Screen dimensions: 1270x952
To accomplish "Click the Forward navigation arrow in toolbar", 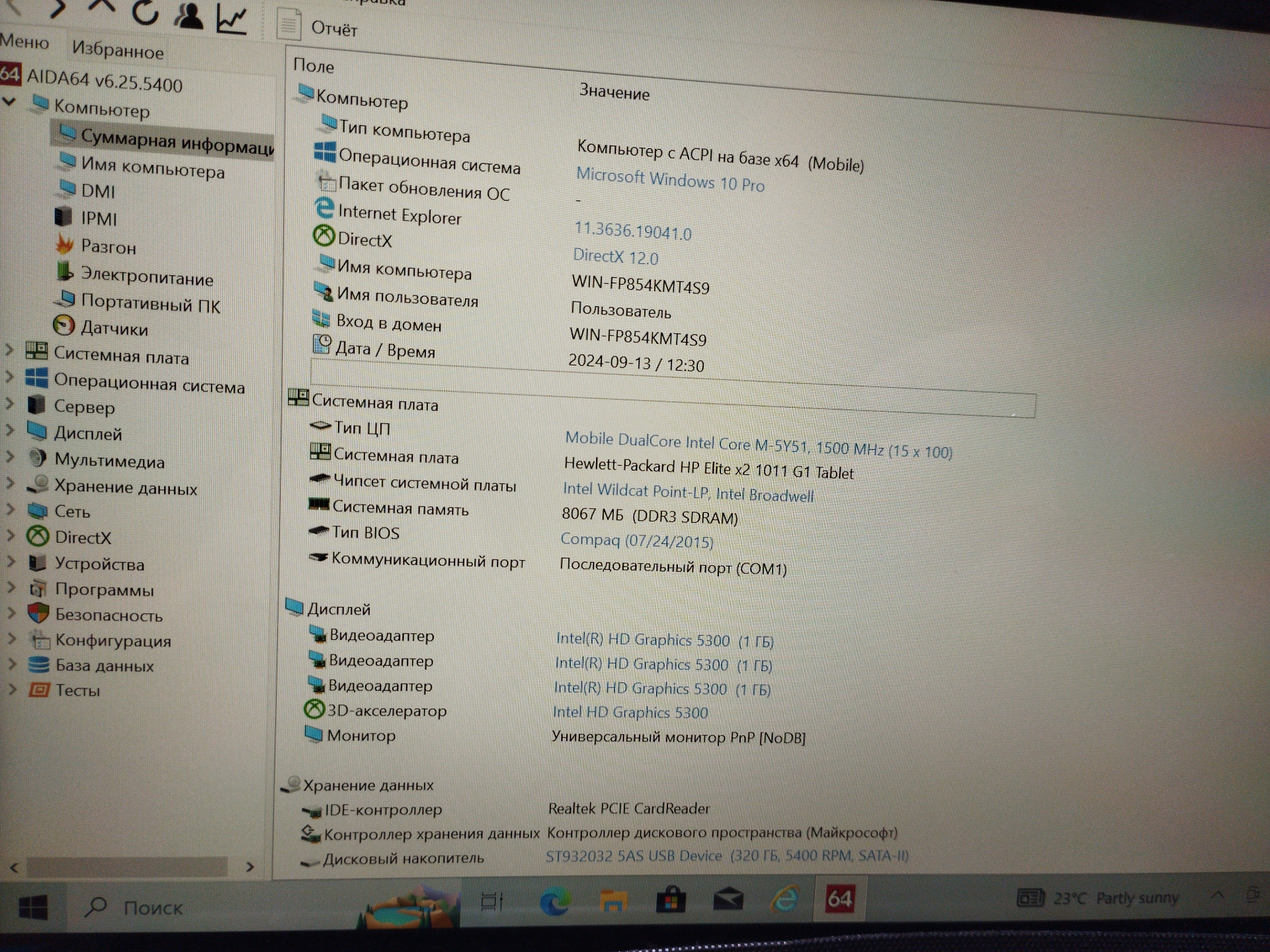I will point(58,8).
